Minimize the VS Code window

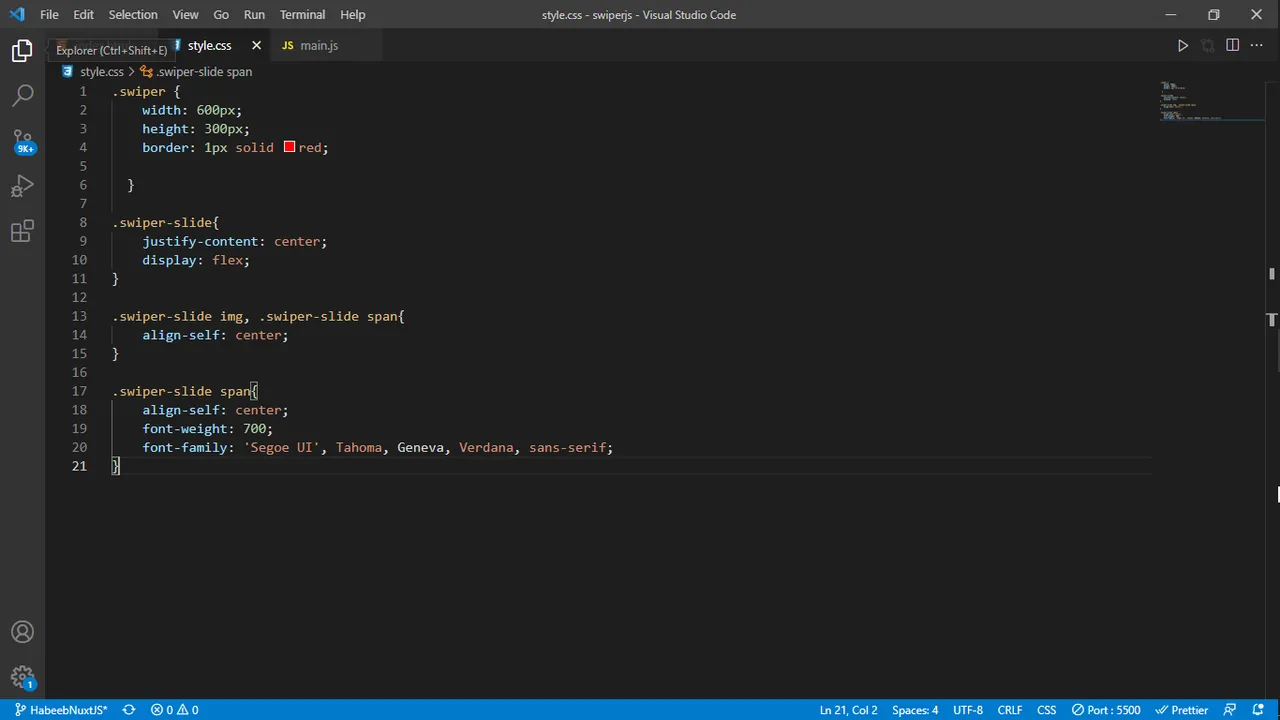tap(1170, 14)
